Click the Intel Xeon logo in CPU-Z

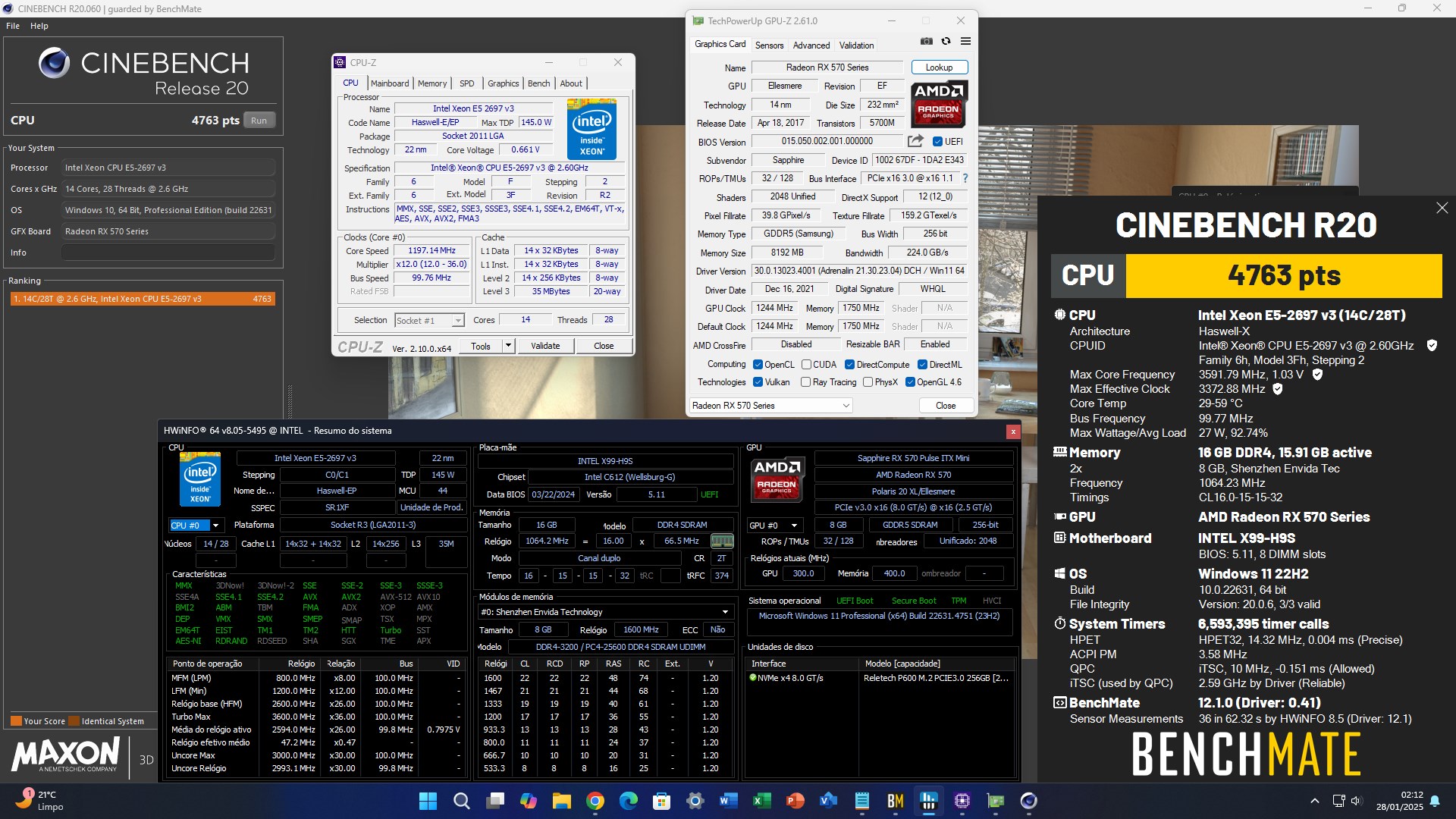(591, 129)
